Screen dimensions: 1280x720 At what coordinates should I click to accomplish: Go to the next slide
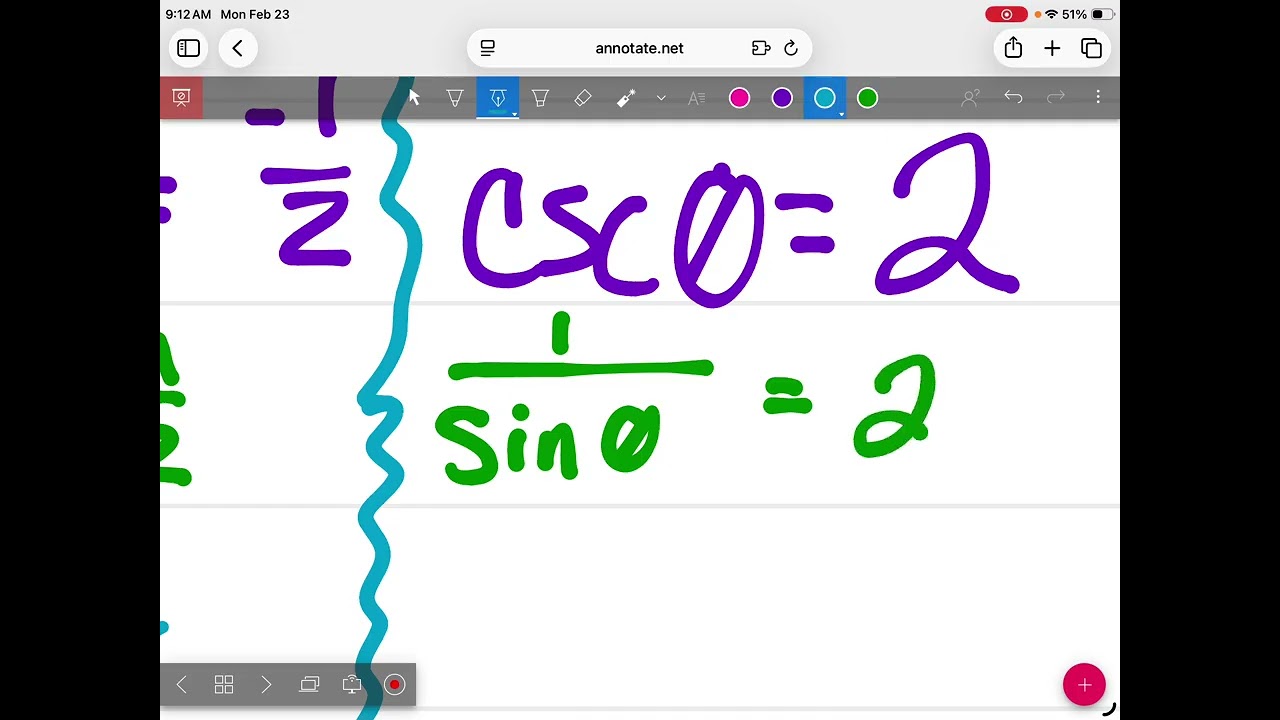click(x=266, y=684)
